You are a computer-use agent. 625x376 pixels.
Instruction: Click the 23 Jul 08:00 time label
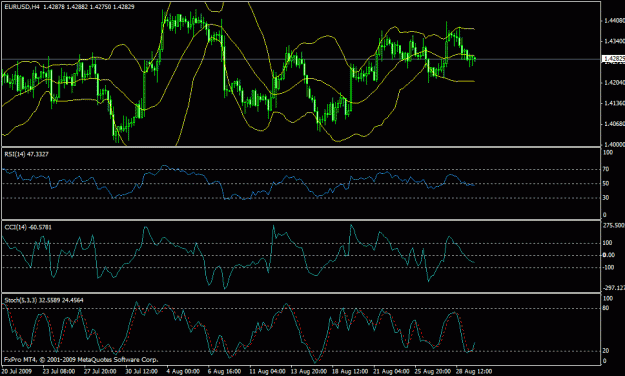(59, 371)
